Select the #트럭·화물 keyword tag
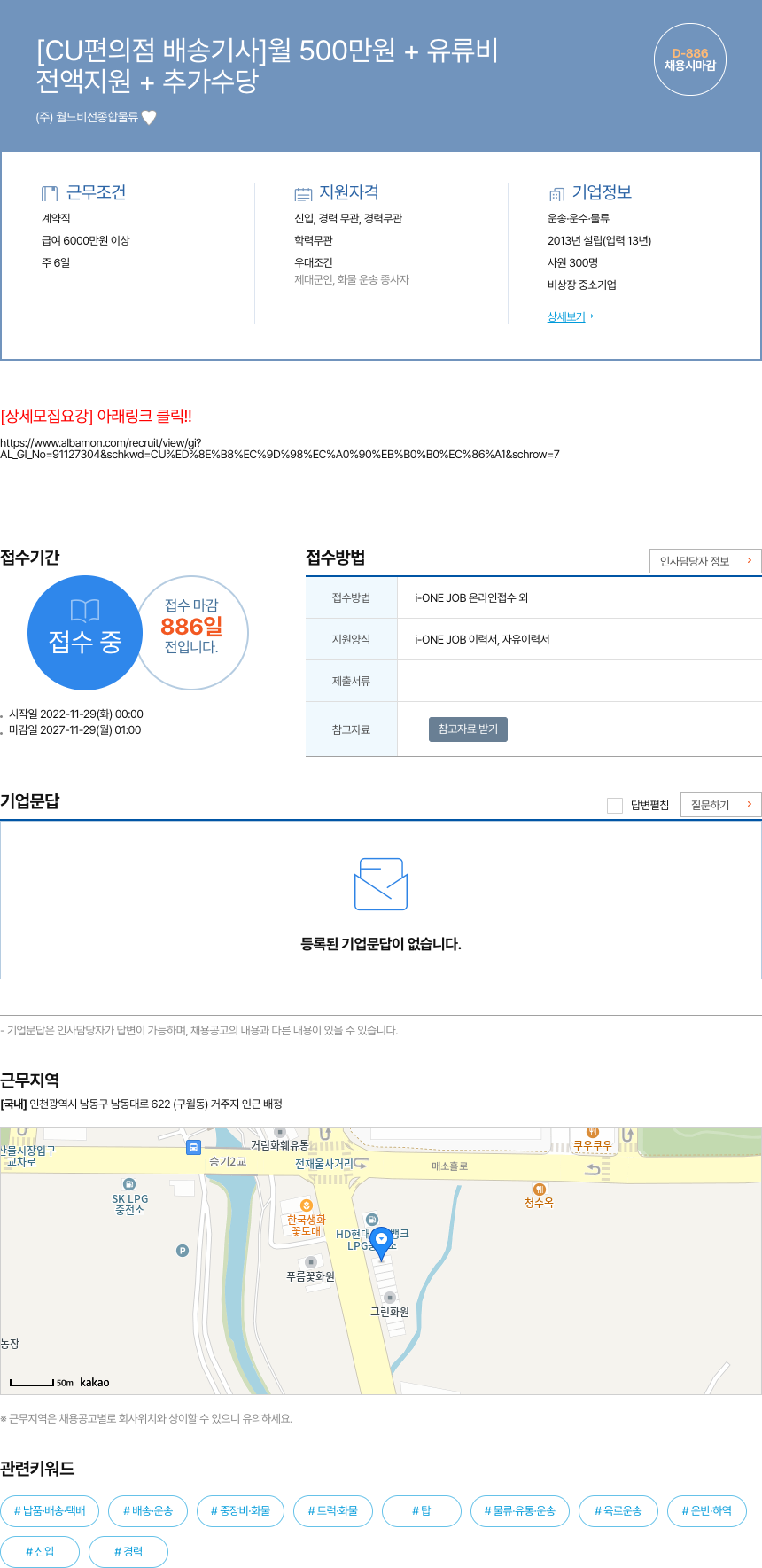 click(333, 1510)
